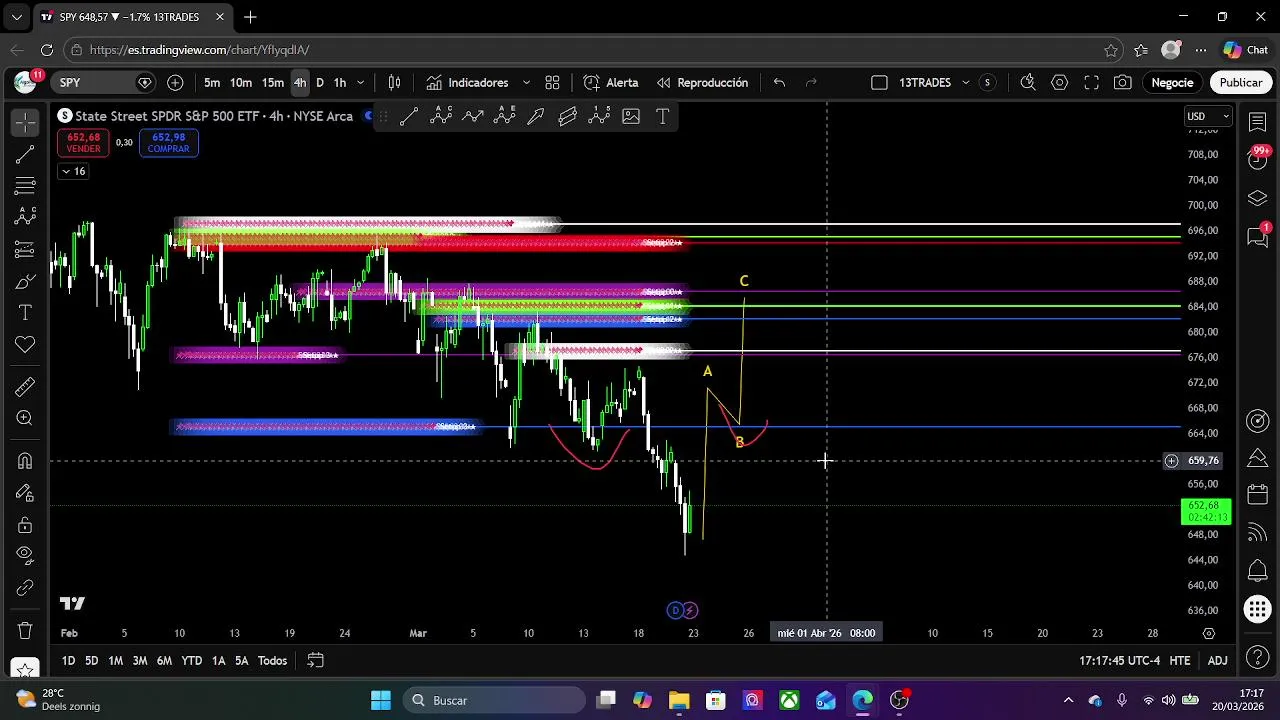1280x720 pixels.
Task: Select the D daily timeframe
Action: click(320, 83)
